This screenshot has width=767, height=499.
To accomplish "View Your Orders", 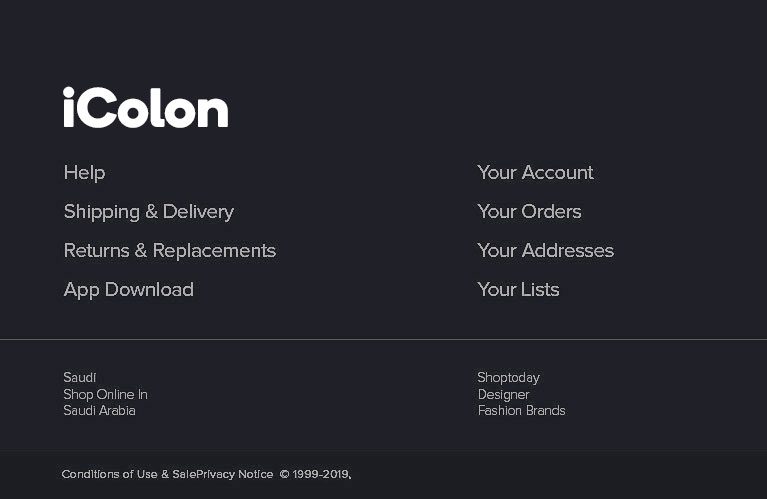I will 529,212.
